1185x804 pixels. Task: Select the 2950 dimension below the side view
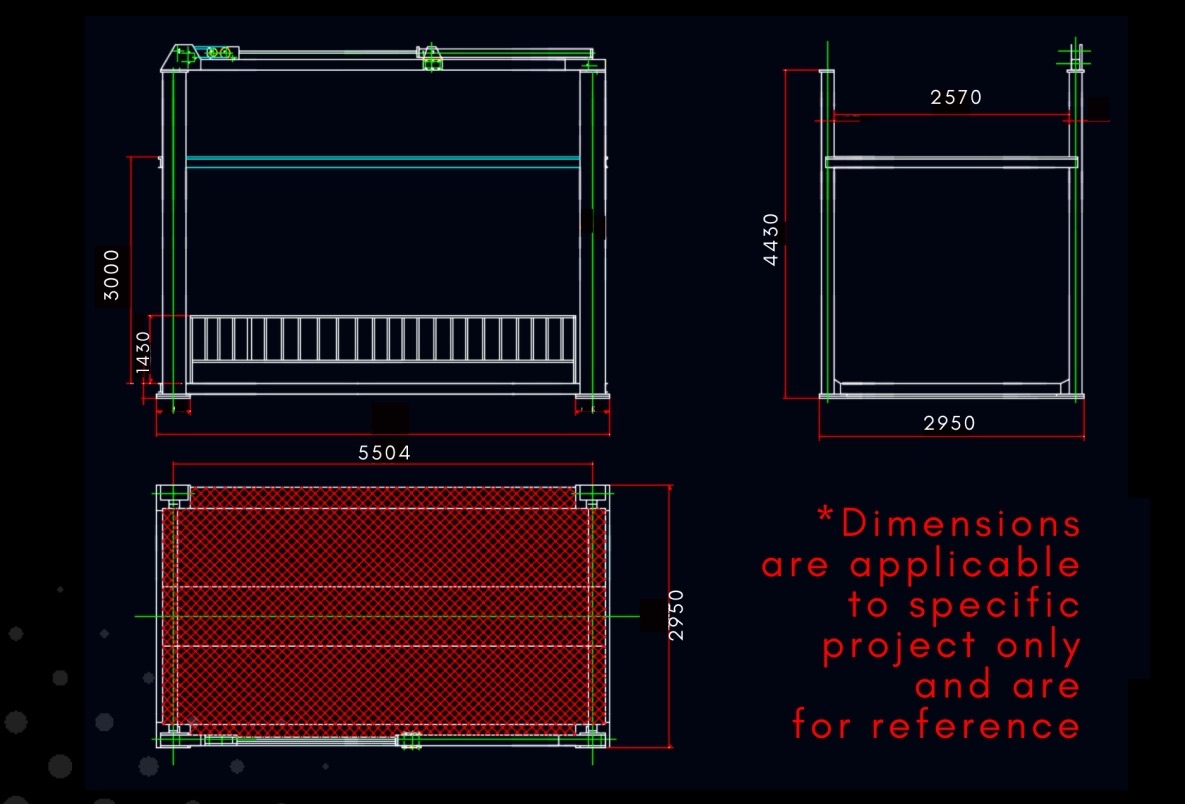click(949, 423)
